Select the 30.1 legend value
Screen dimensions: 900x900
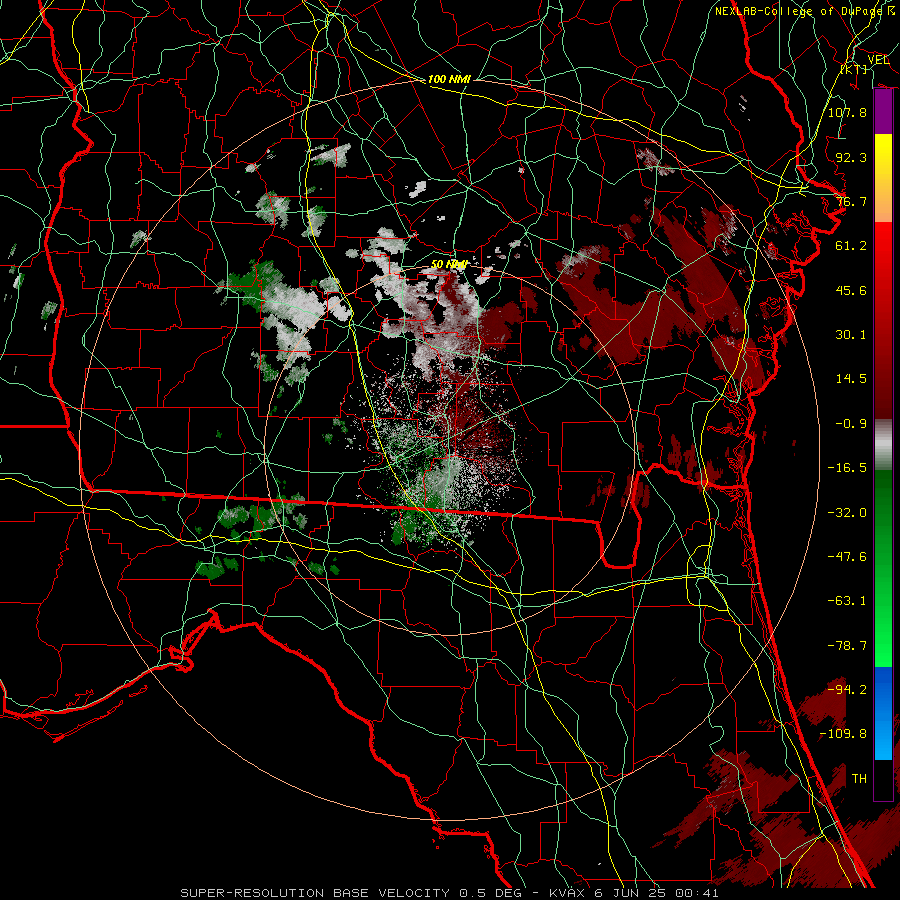[x=851, y=335]
